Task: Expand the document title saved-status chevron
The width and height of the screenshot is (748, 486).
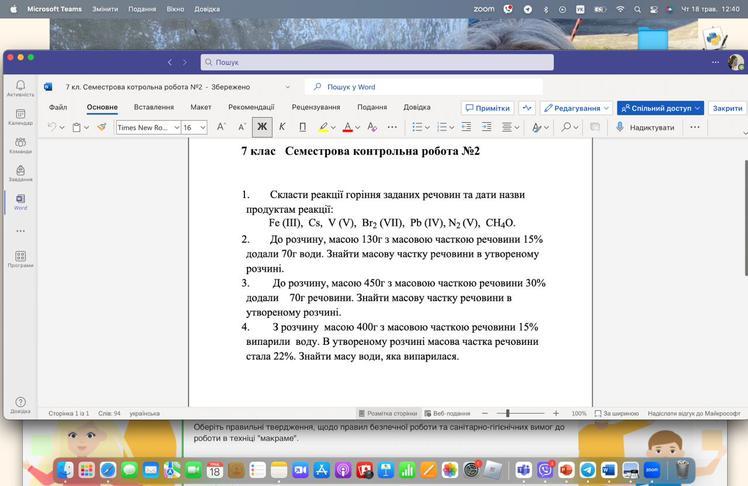Action: pos(287,87)
